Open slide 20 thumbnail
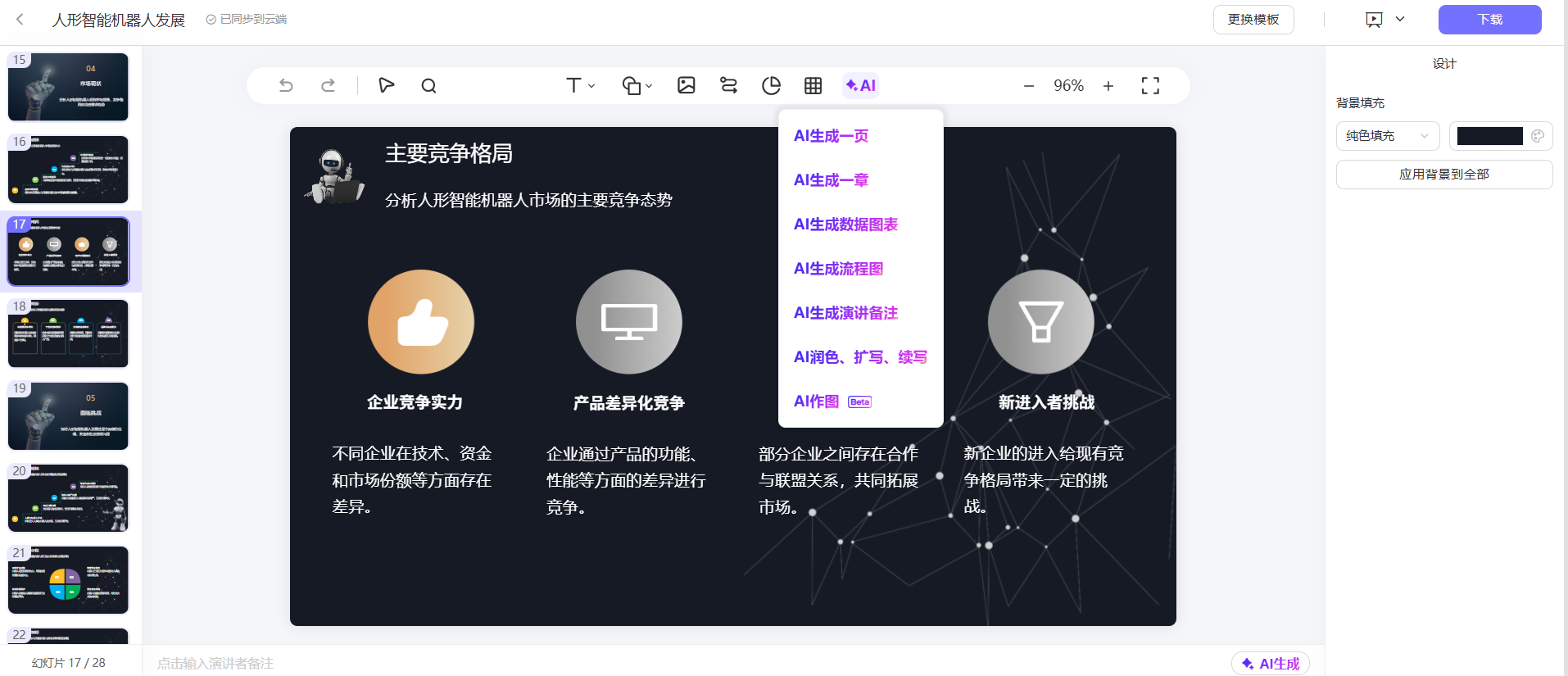Viewport: 1568px width, 676px height. click(x=68, y=498)
